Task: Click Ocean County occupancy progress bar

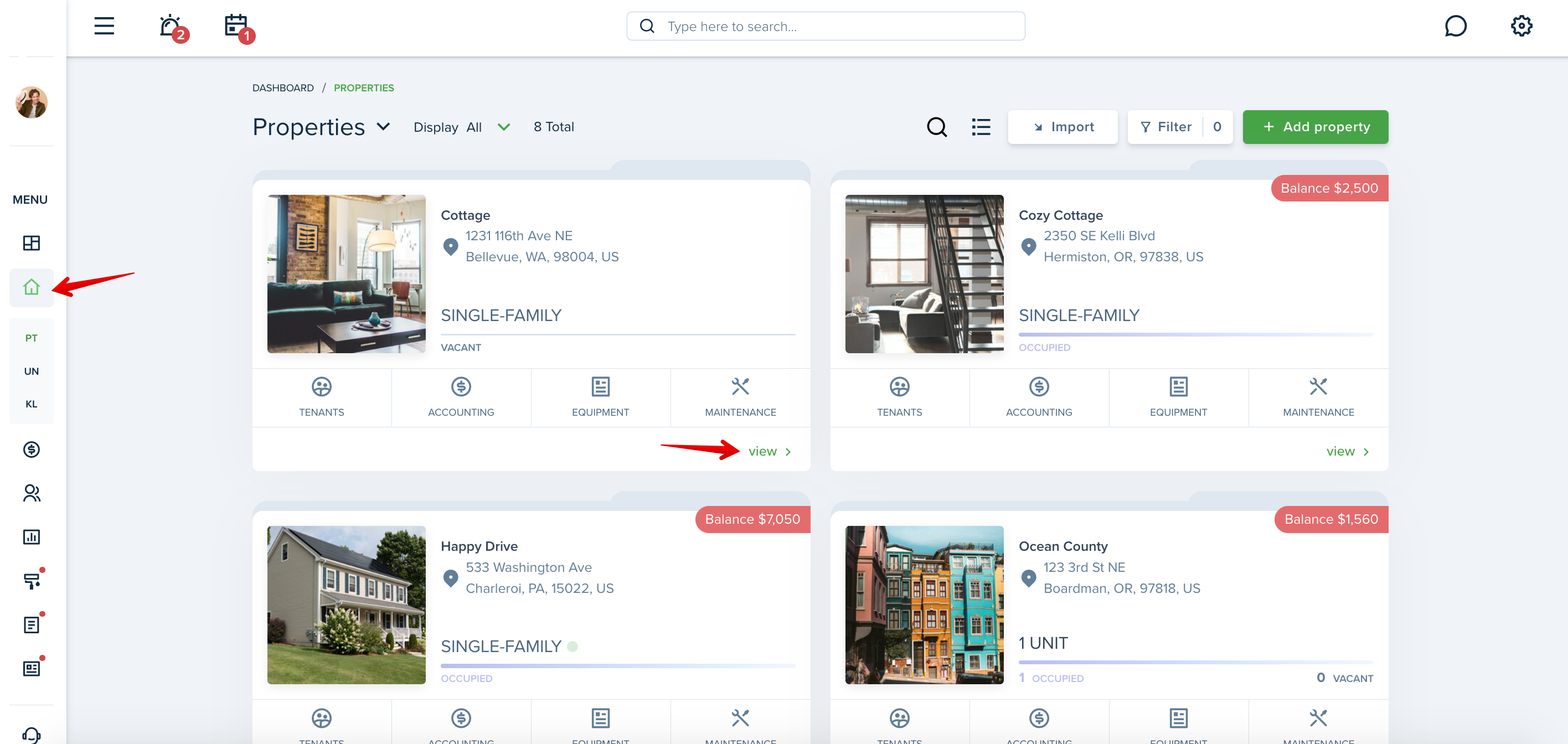Action: pyautogui.click(x=1195, y=663)
